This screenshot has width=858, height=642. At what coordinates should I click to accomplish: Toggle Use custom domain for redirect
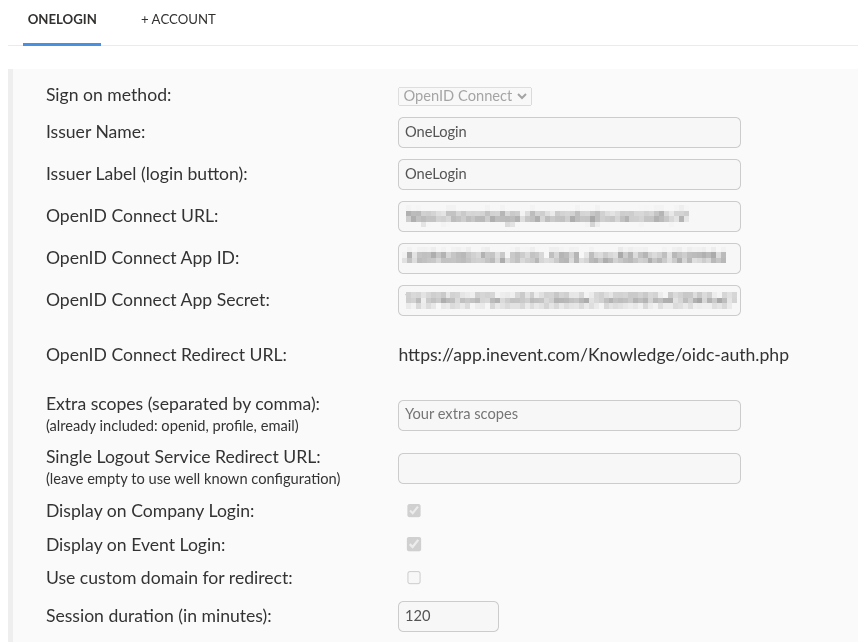tap(413, 577)
